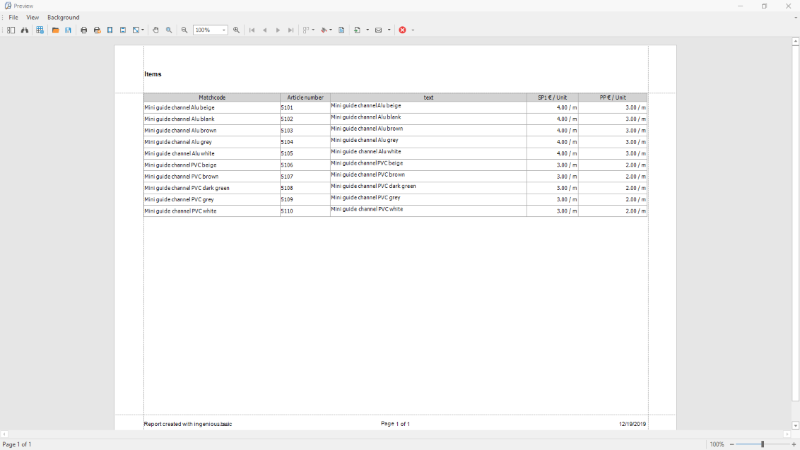
Task: Click the Matchcode column header
Action: click(x=212, y=97)
